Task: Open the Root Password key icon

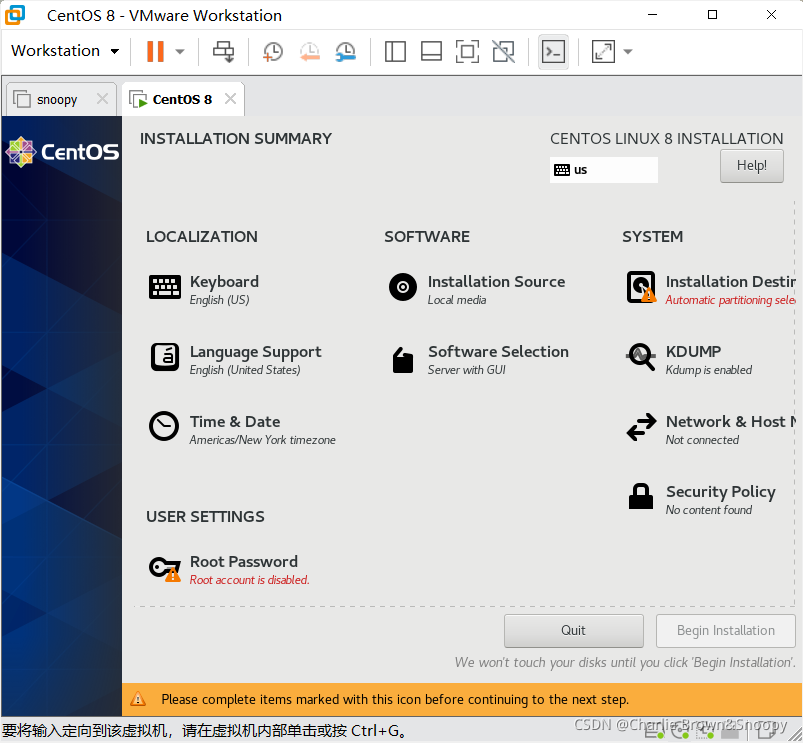Action: 165,569
